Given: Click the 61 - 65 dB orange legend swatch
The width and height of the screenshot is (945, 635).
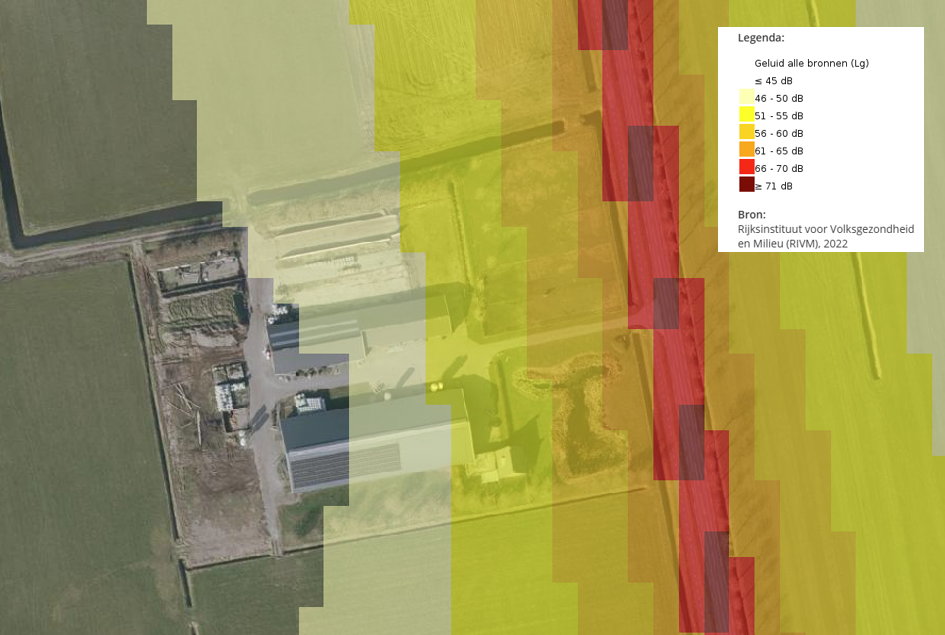Looking at the screenshot, I should [x=747, y=150].
